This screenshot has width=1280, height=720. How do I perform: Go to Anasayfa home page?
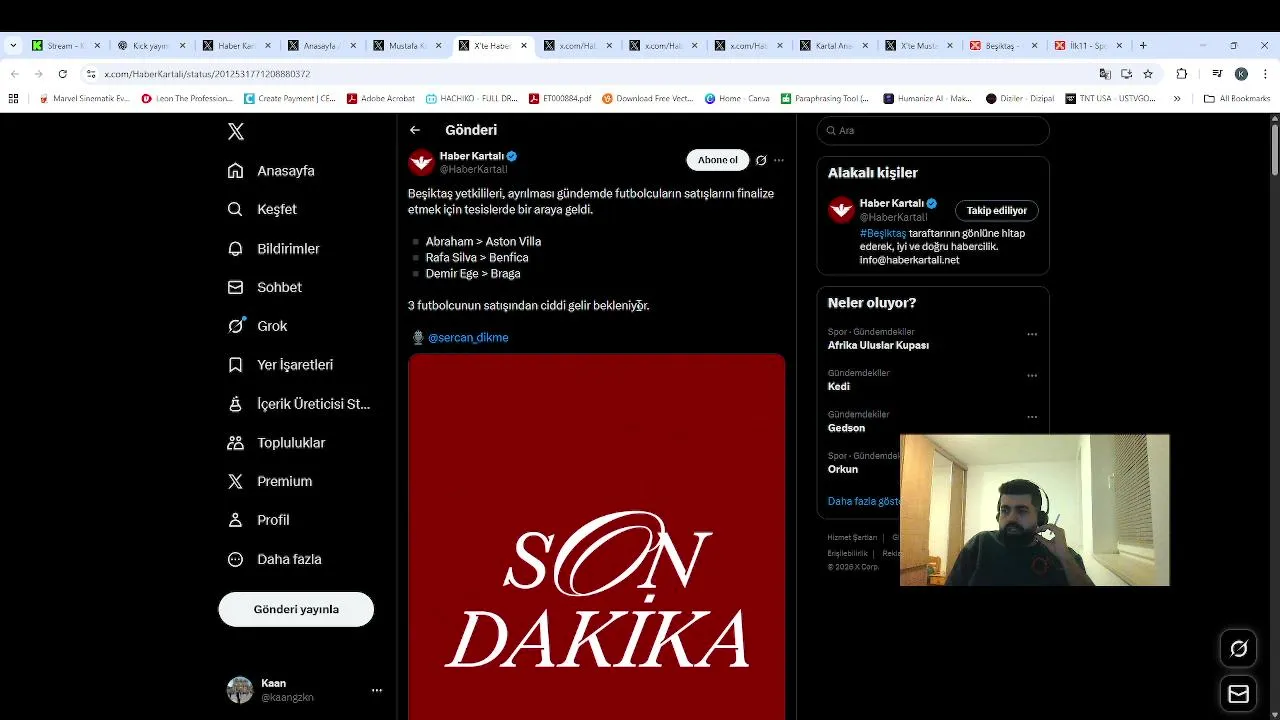(x=271, y=171)
